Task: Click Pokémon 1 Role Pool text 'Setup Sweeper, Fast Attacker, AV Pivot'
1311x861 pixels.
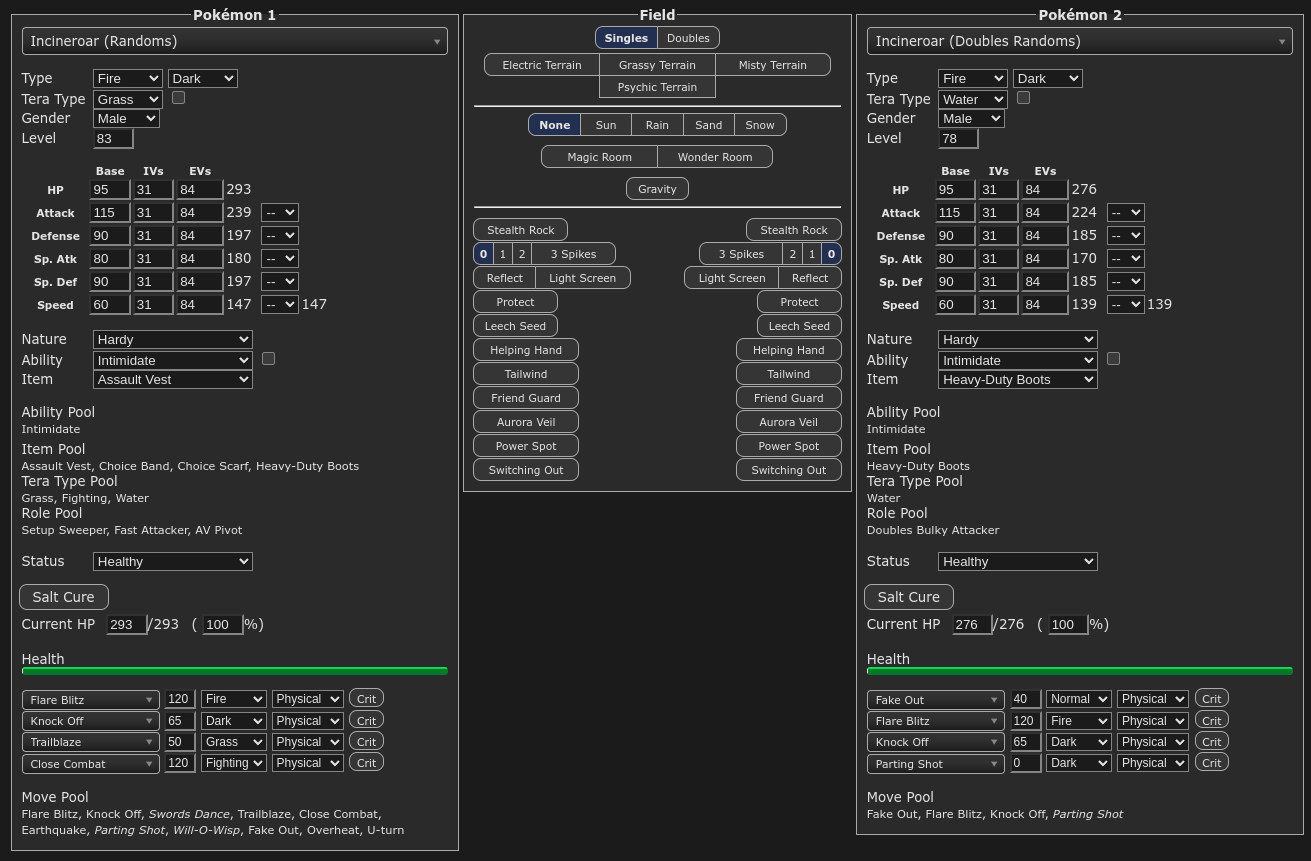Action: tap(132, 530)
